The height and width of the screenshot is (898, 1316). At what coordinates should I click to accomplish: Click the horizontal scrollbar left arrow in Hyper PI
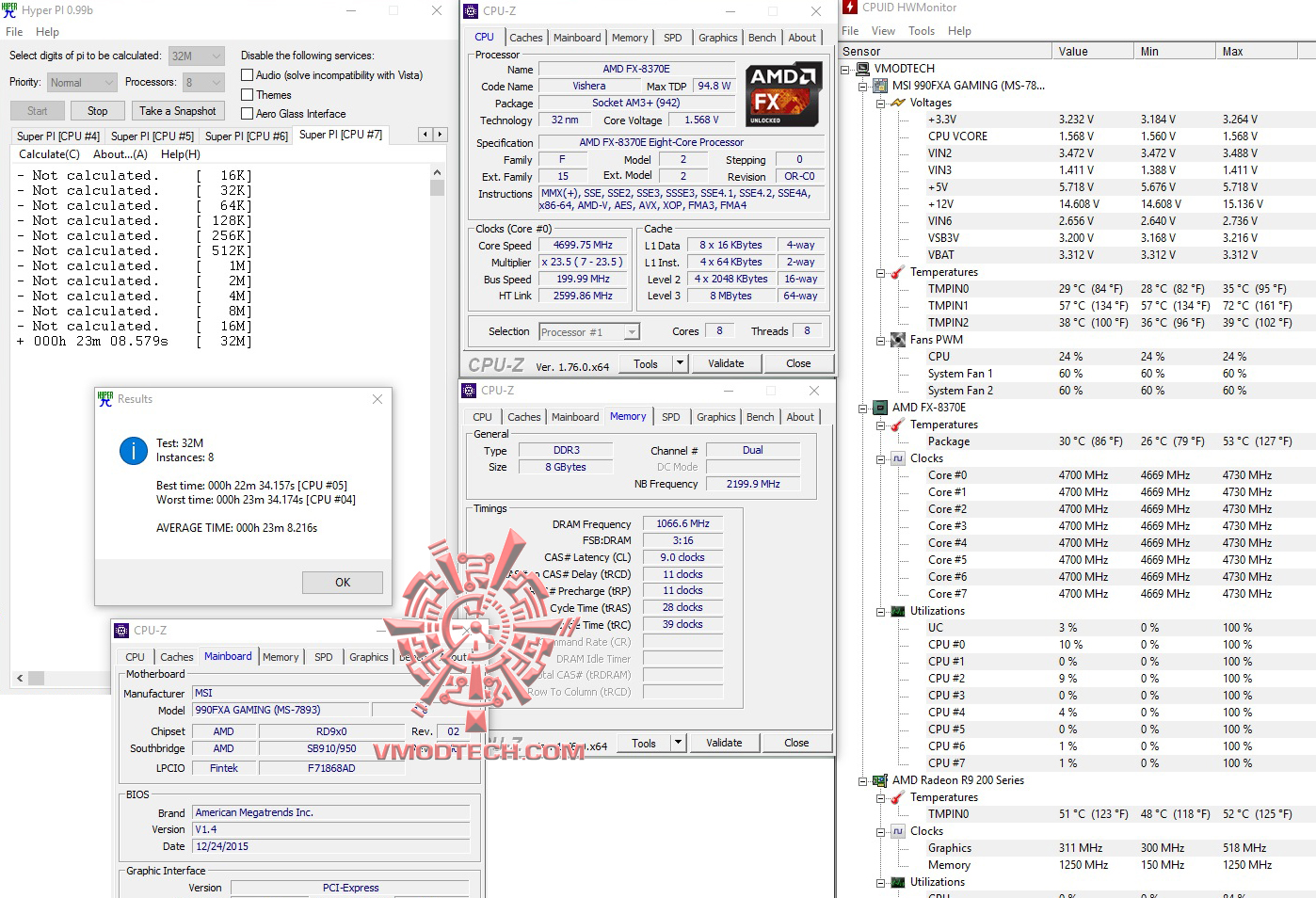(20, 678)
